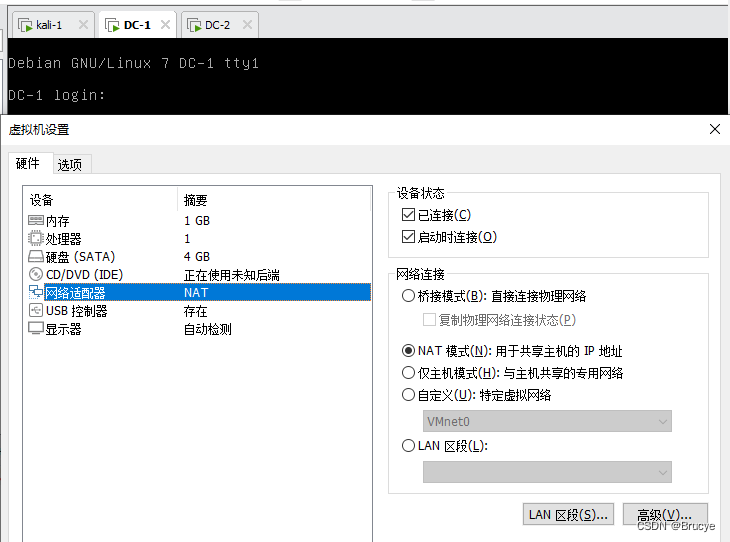Select the USB 控制器 device row
Viewport: 730px width, 542px height.
tap(197, 311)
